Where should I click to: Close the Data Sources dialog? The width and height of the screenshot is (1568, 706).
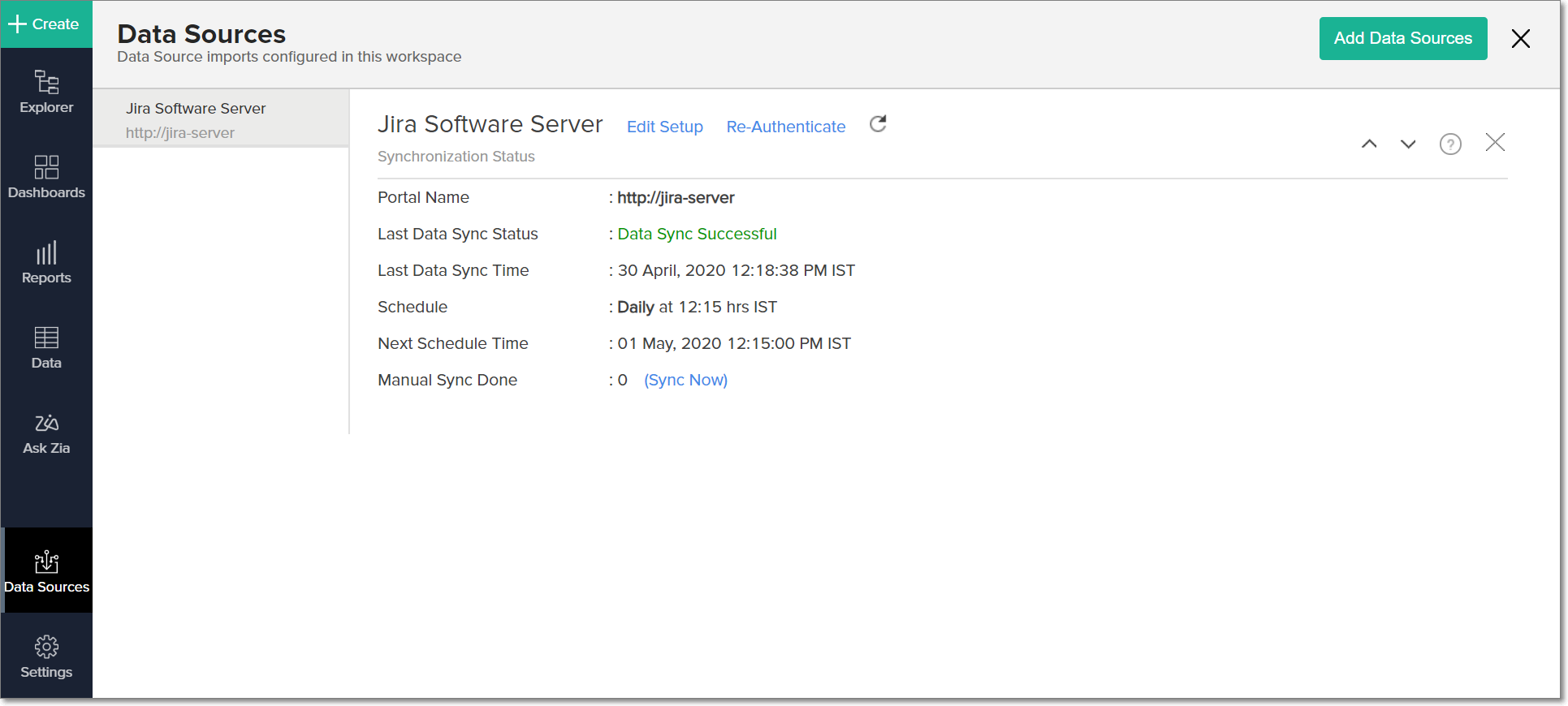pos(1520,38)
